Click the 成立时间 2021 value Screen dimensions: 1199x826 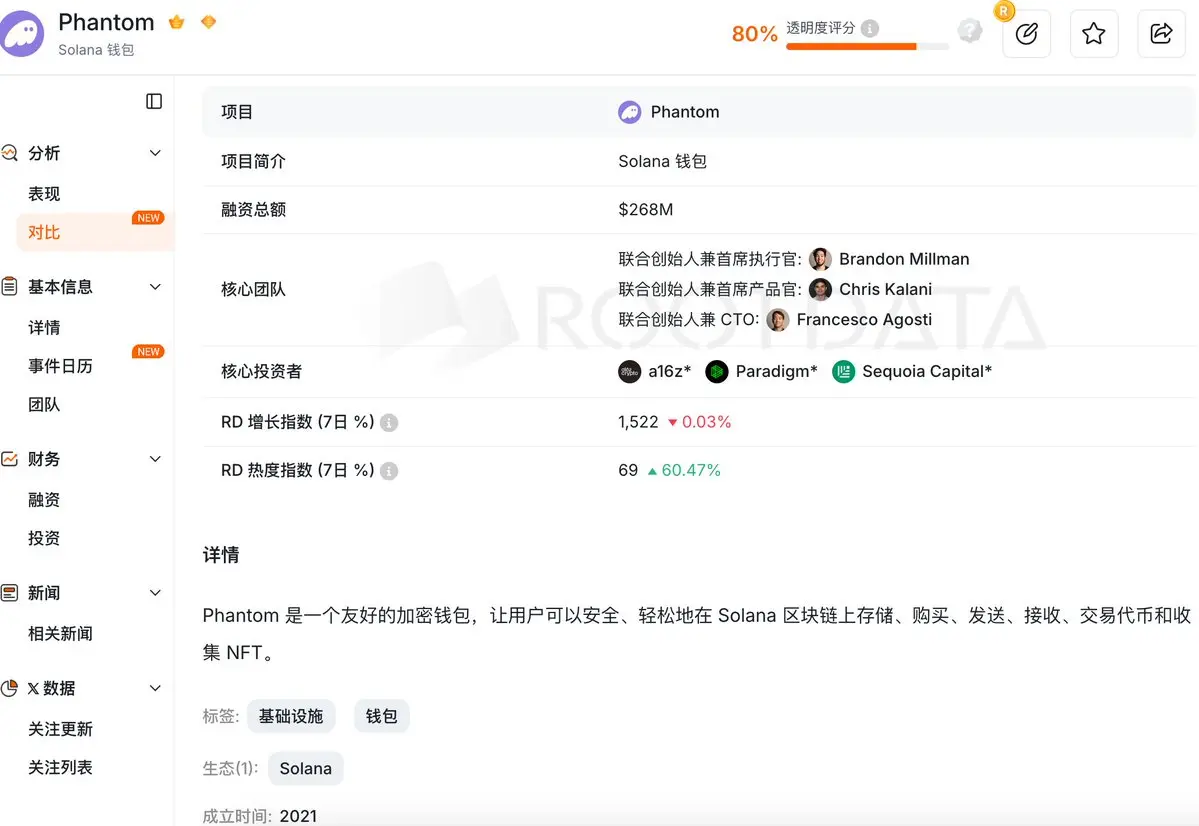point(298,816)
